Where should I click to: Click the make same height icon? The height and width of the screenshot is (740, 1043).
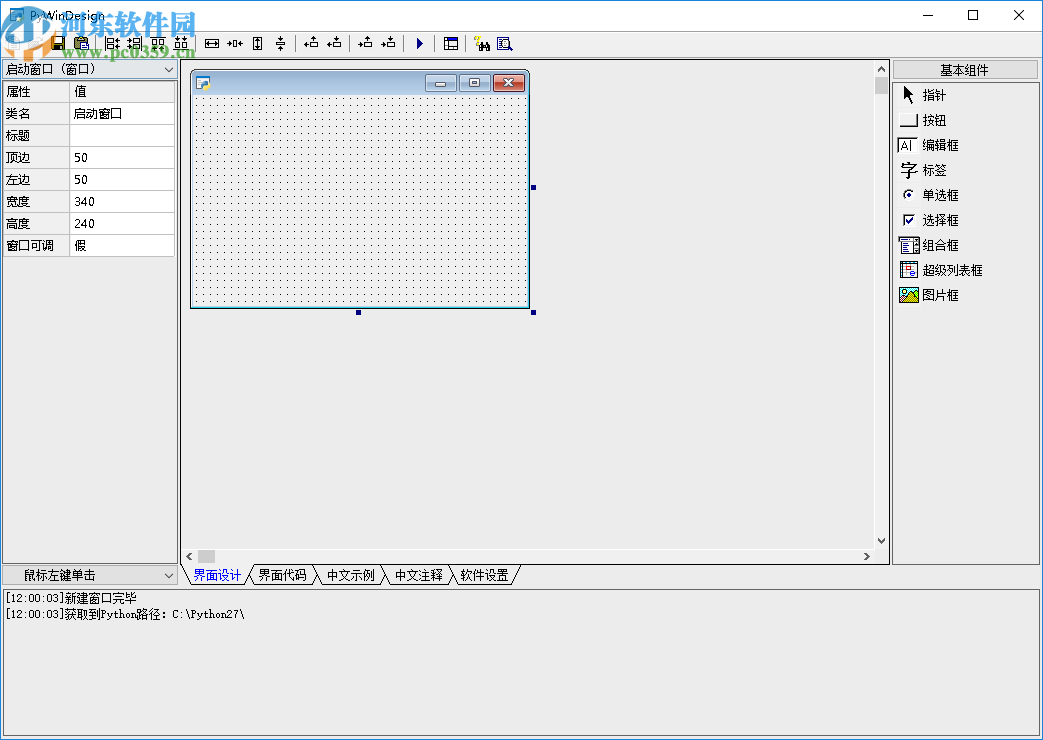click(x=257, y=43)
